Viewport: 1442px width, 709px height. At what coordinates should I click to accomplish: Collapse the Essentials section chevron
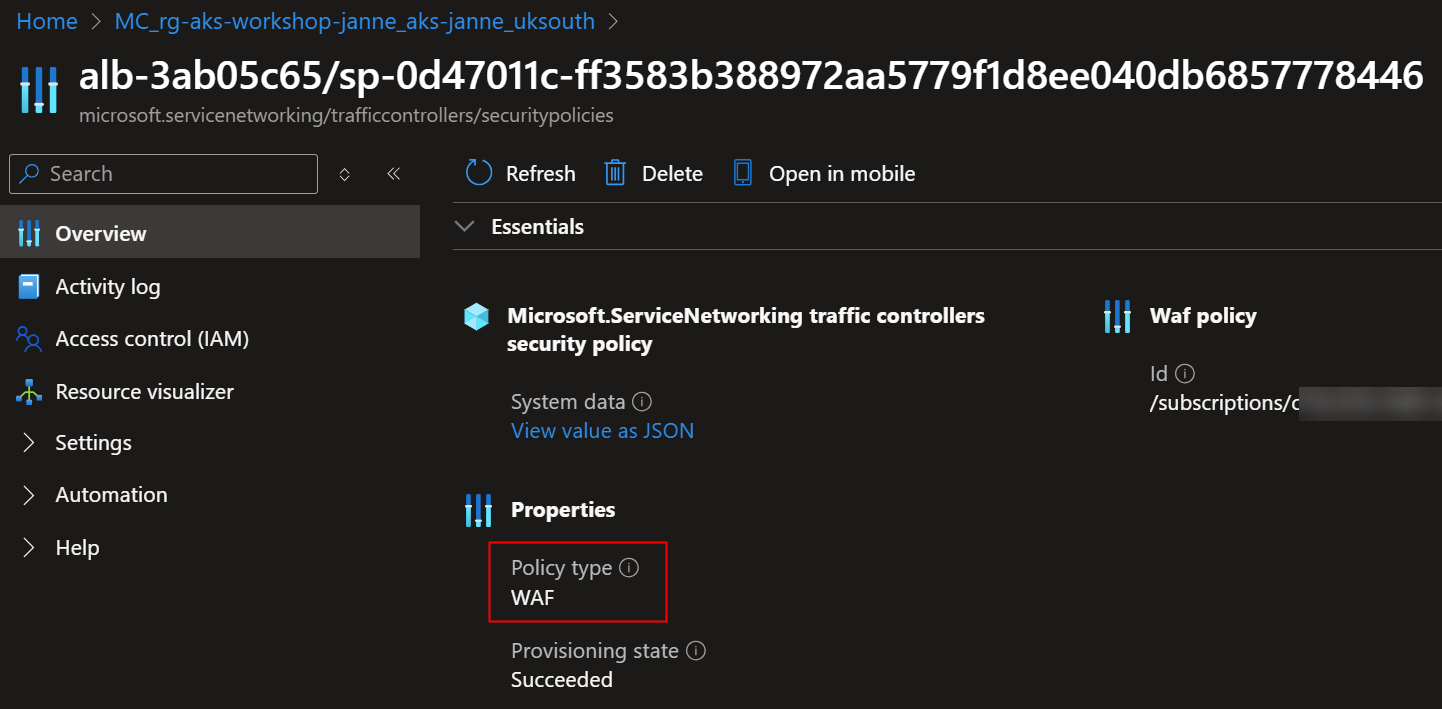point(464,227)
